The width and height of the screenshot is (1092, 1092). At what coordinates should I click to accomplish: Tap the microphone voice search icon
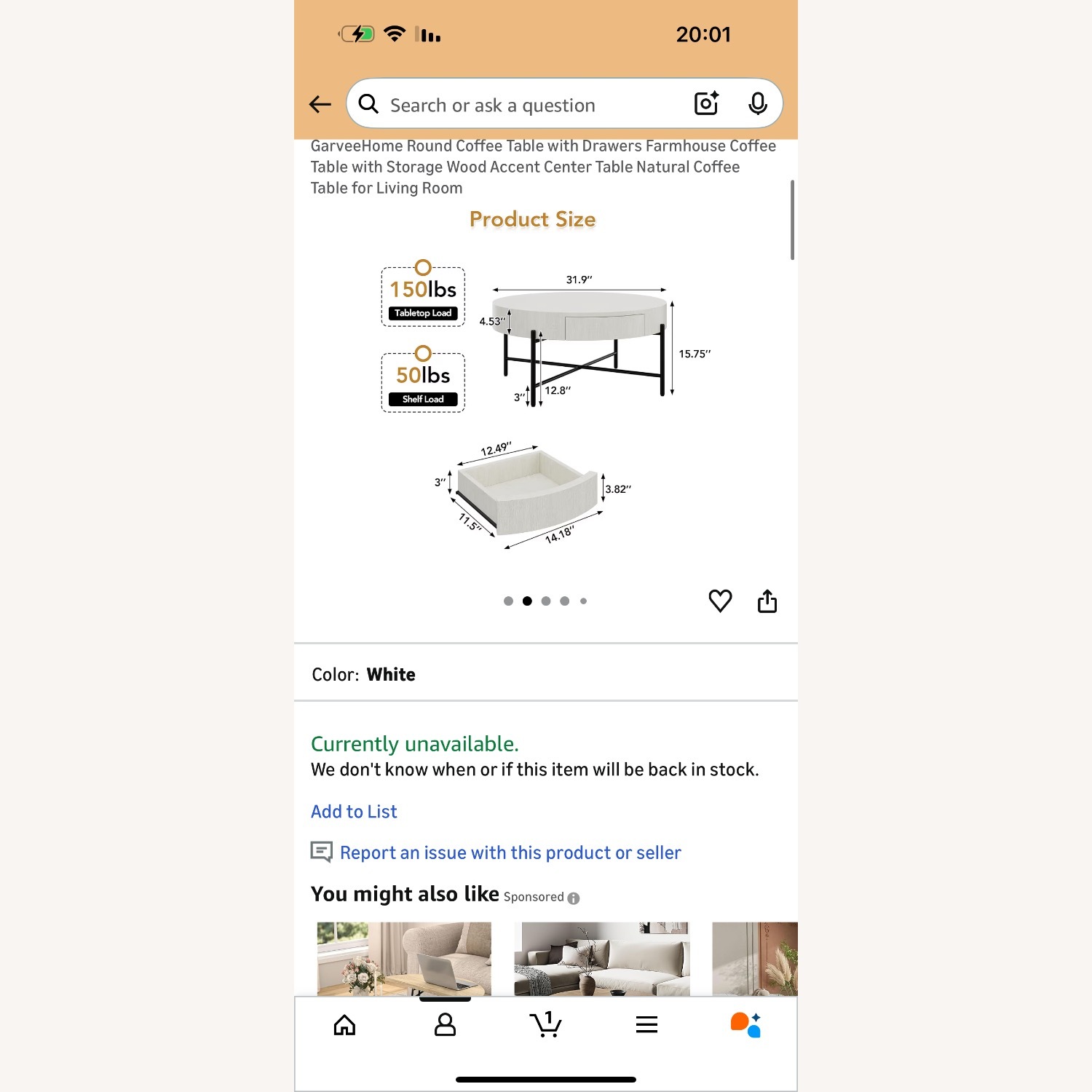(758, 104)
